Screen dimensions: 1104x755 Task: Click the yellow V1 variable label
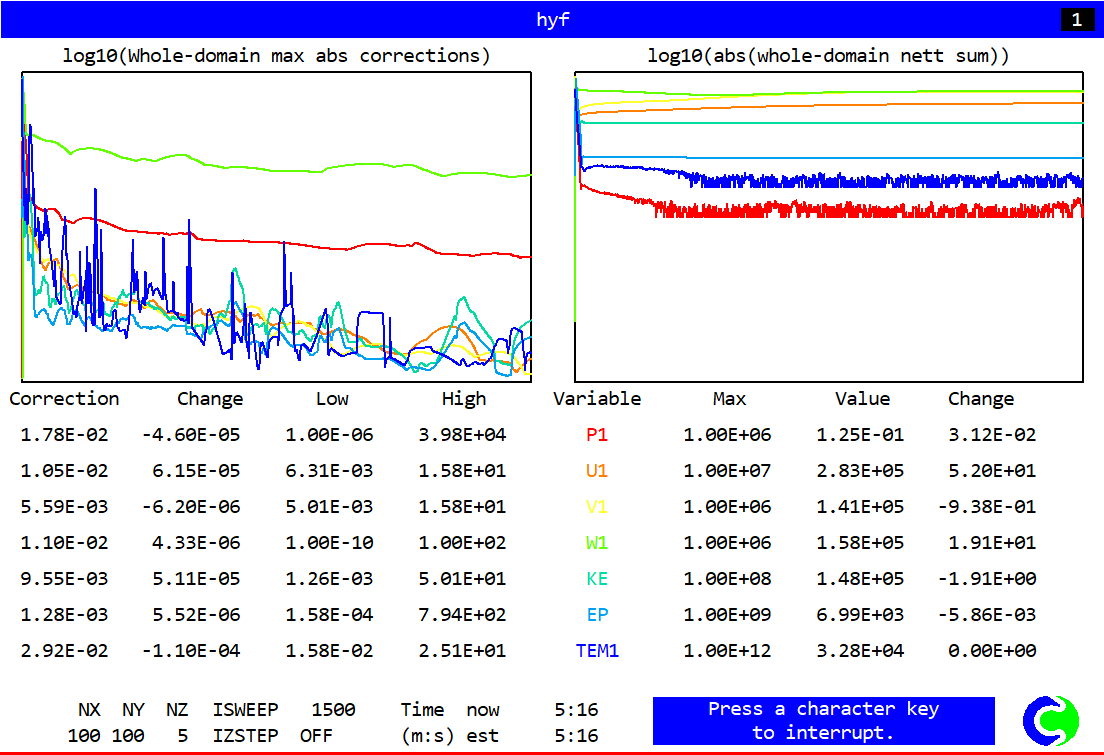point(597,507)
